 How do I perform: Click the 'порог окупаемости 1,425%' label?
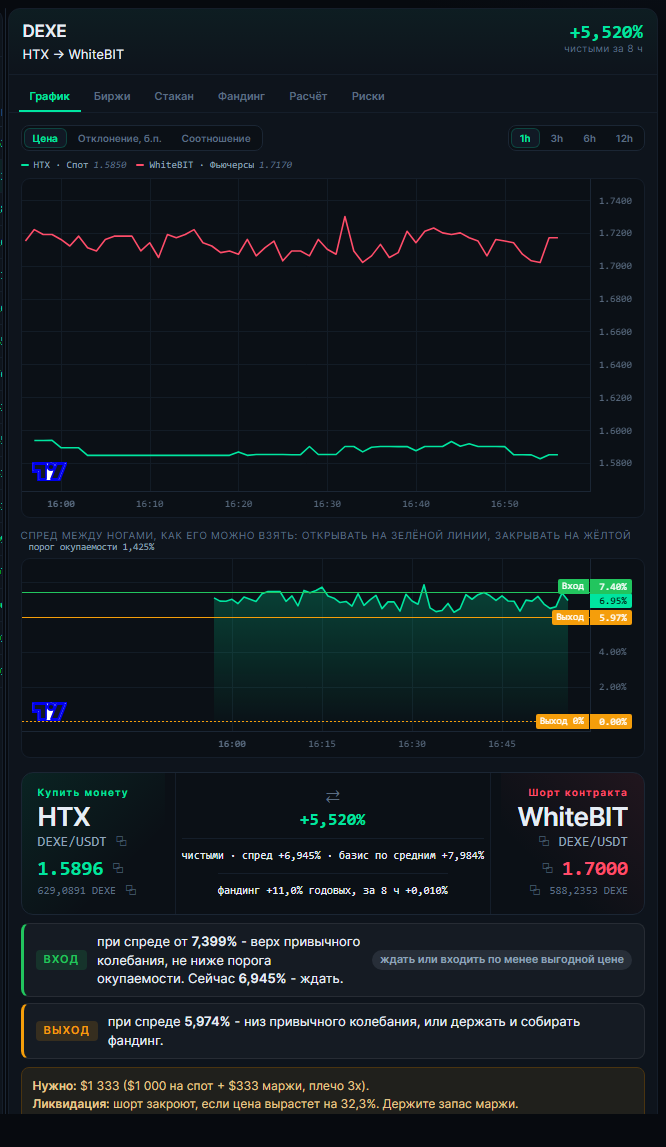pos(91,547)
